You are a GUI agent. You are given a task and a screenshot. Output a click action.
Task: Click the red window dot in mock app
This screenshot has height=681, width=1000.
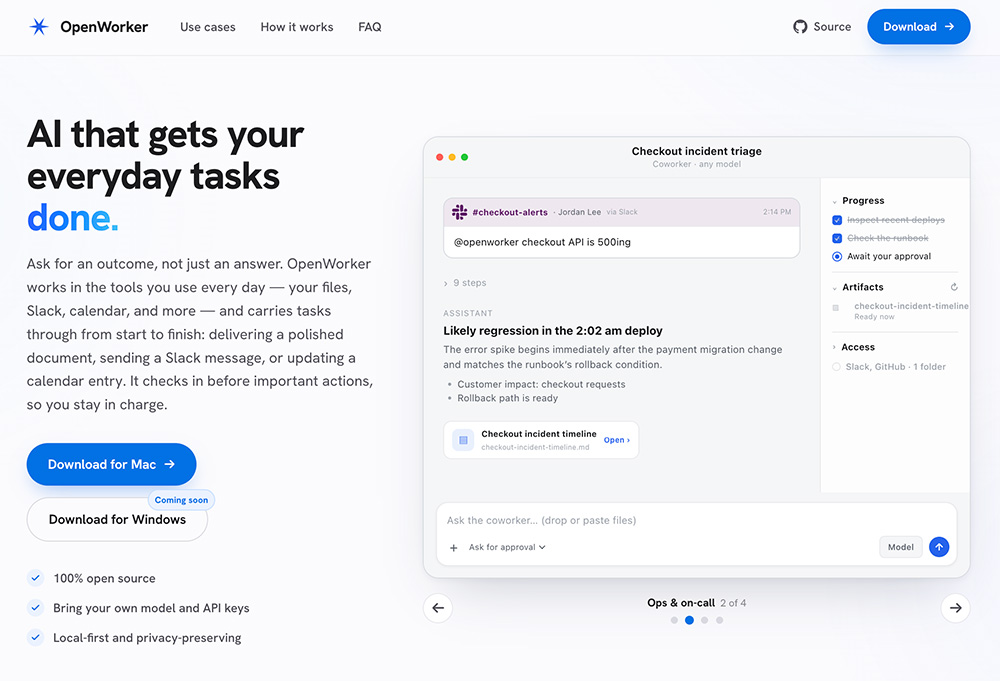coord(439,157)
